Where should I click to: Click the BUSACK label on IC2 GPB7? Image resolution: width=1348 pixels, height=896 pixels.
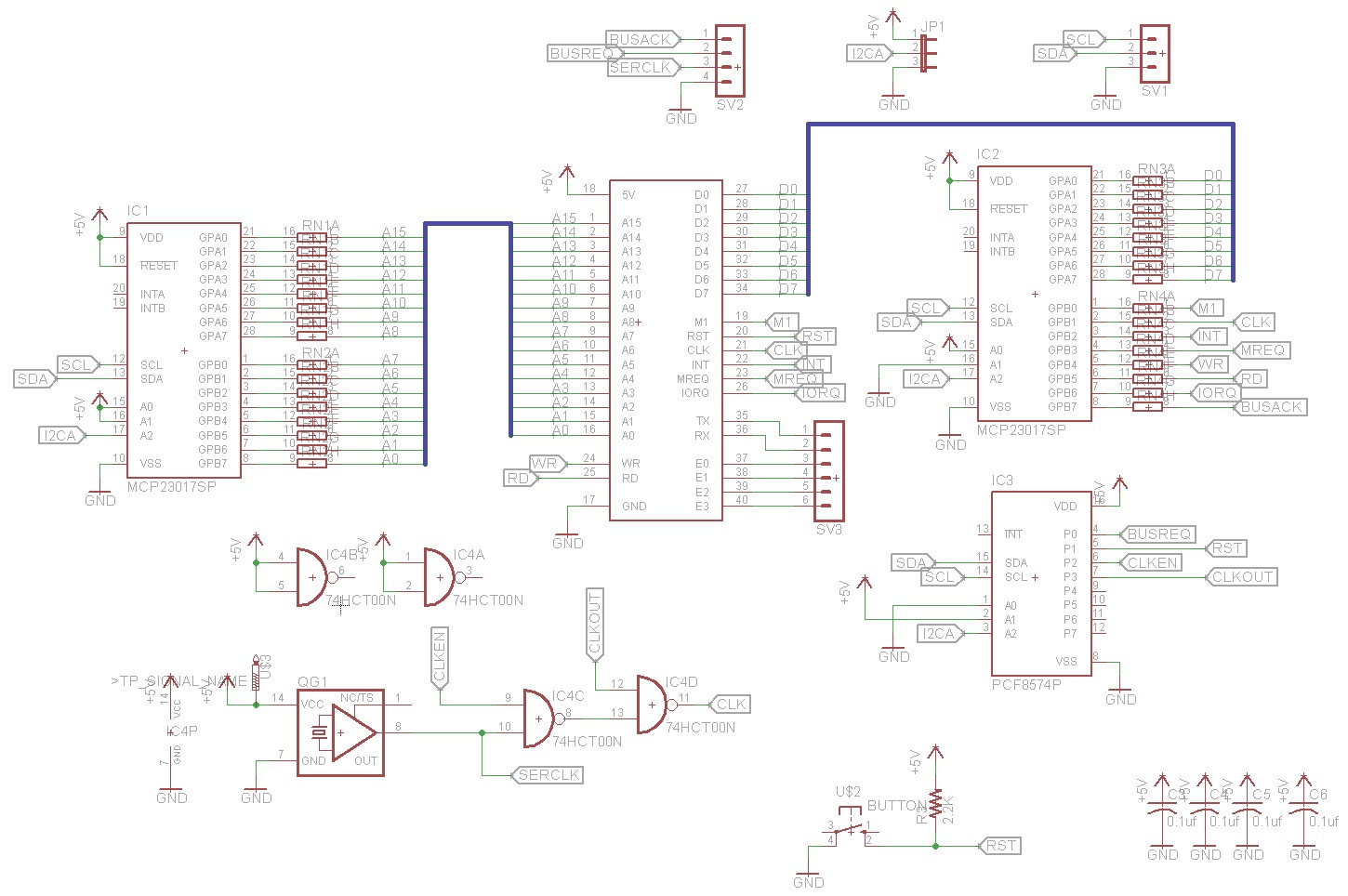coord(1269,406)
